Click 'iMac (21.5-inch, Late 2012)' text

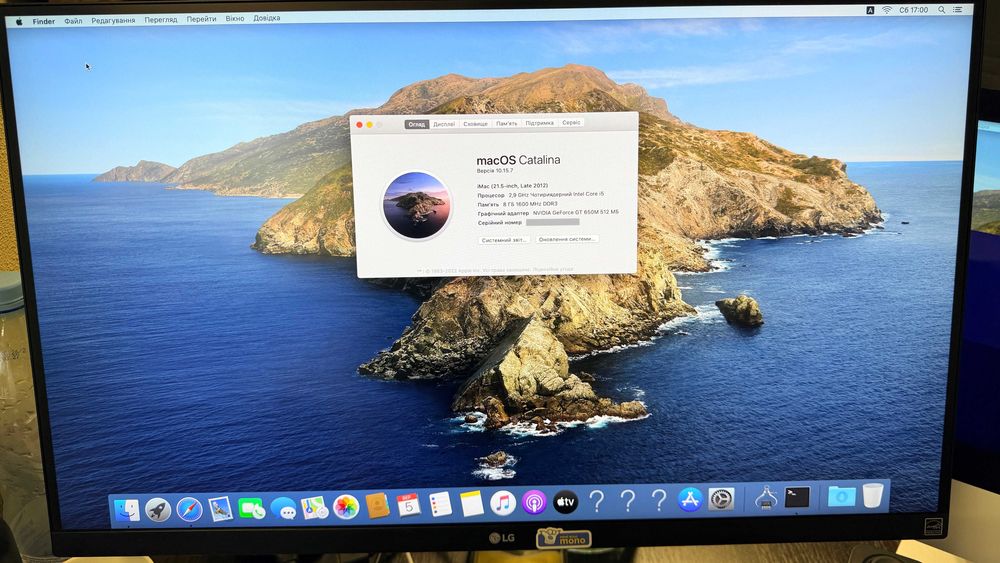coord(512,186)
